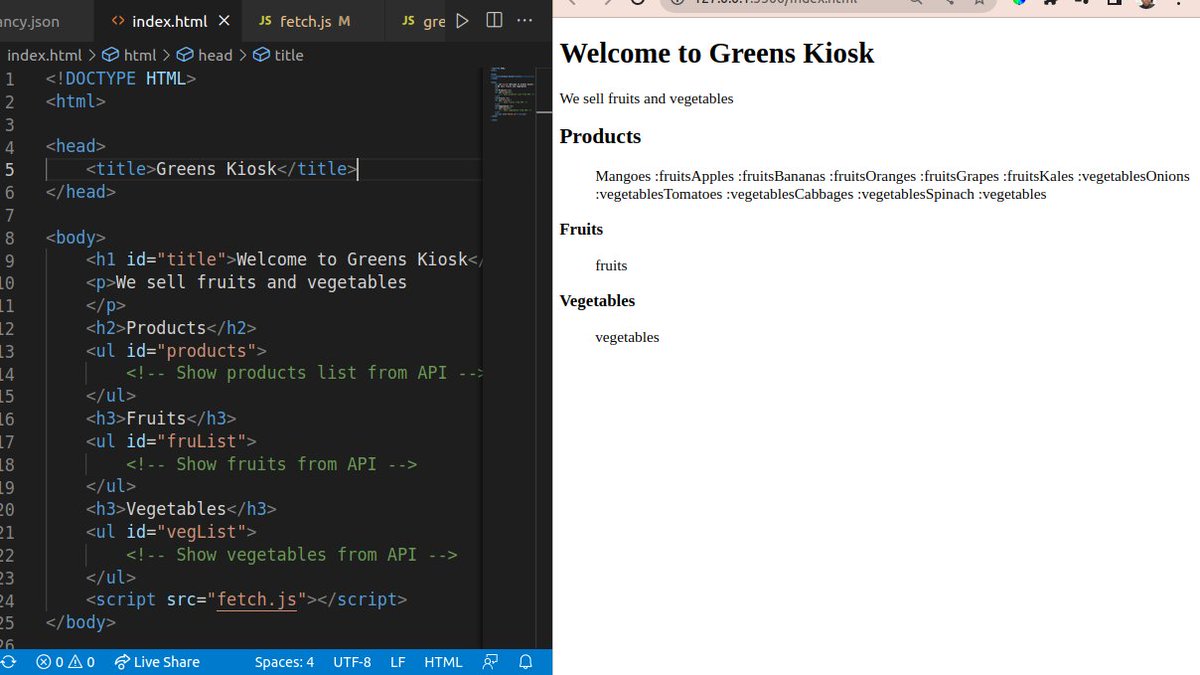
Task: Click the browser back arrow
Action: point(573,3)
